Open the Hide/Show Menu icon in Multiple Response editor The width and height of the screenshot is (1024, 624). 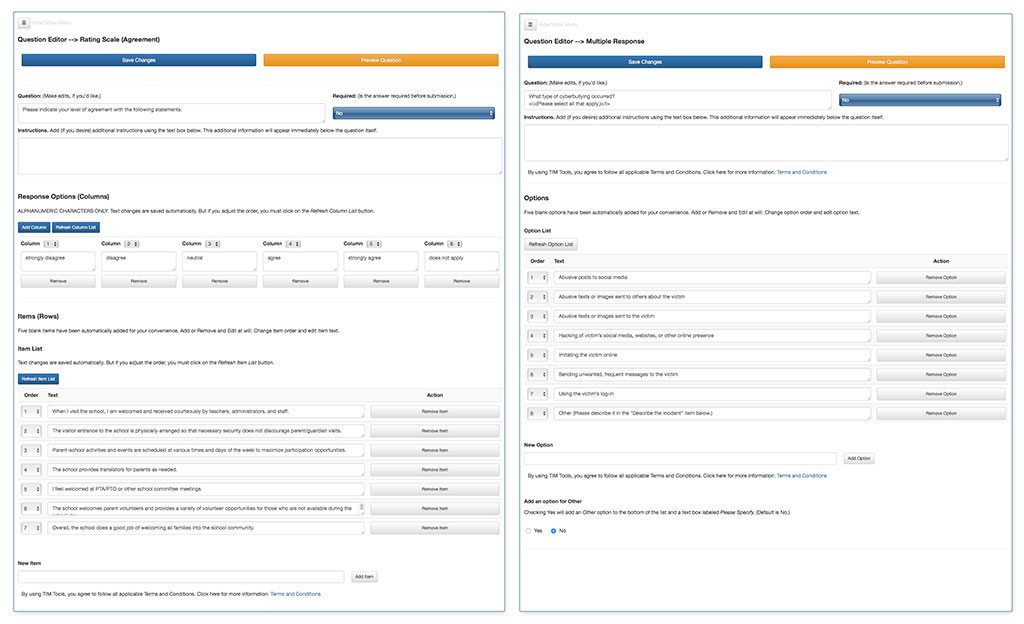point(530,25)
